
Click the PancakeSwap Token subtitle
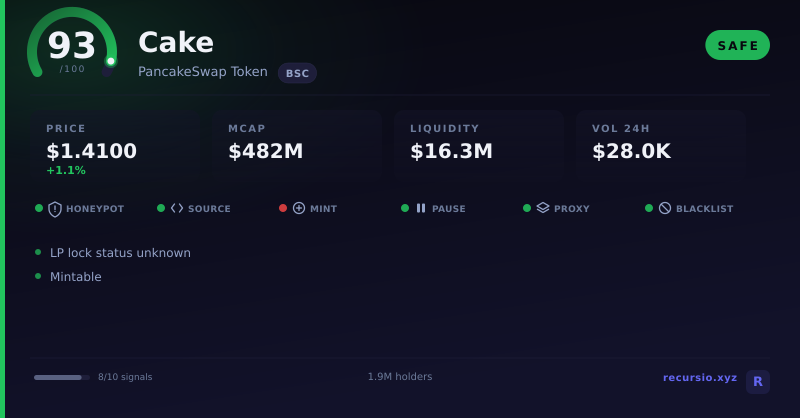(203, 72)
